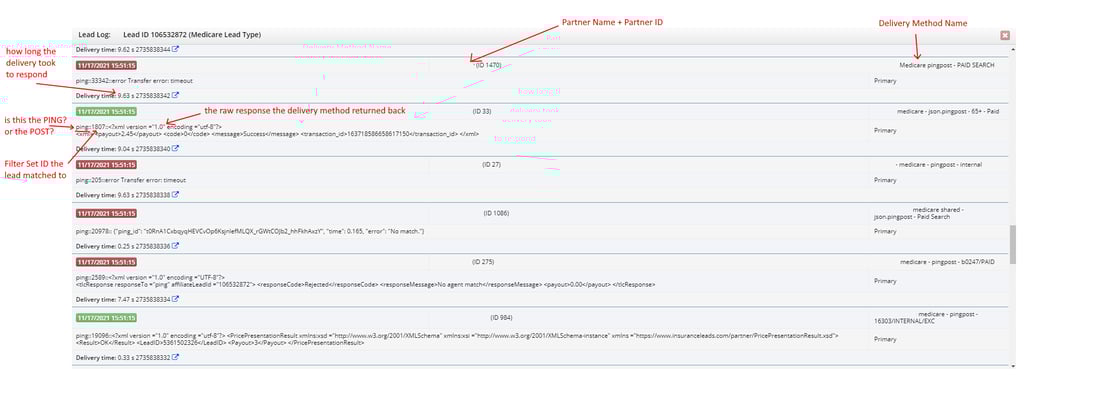The image size is (1106, 400).
Task: Open external link icon beside 2735838336
Action: pos(176,246)
